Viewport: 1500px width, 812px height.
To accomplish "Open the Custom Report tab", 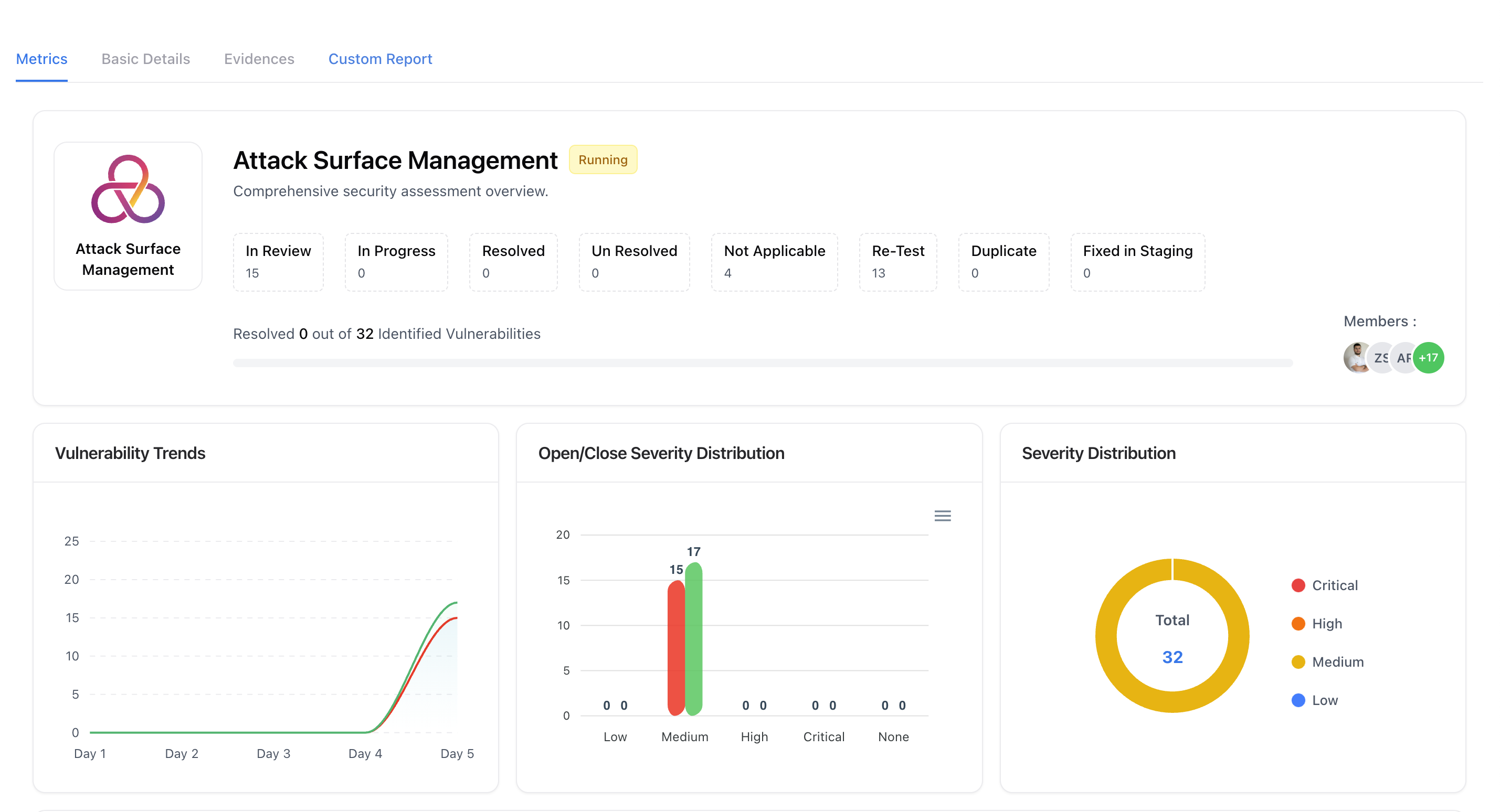I will 380,59.
